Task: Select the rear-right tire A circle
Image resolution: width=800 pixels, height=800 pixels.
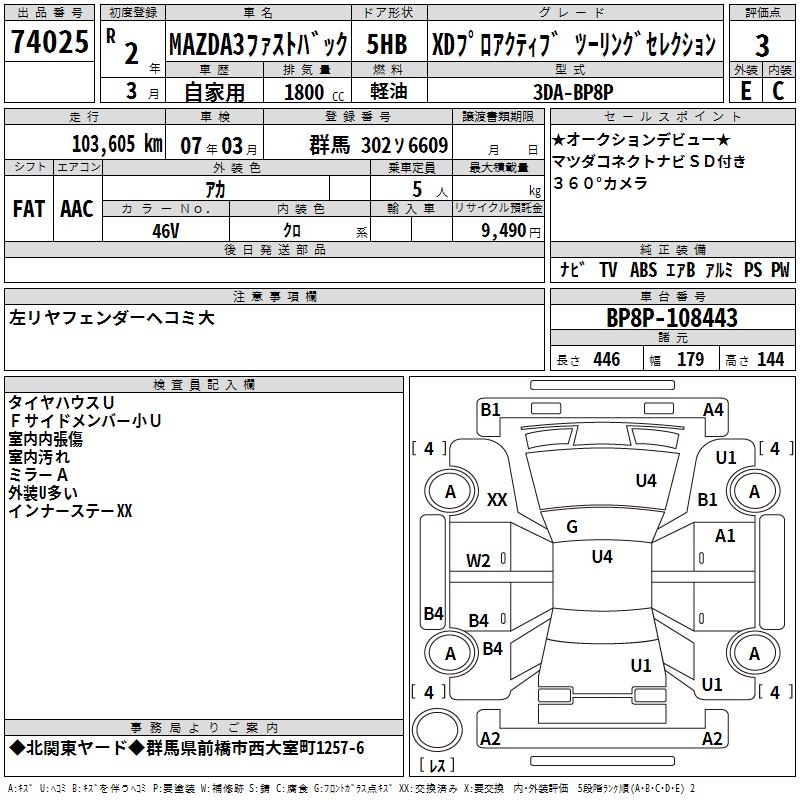Action: pyautogui.click(x=754, y=654)
